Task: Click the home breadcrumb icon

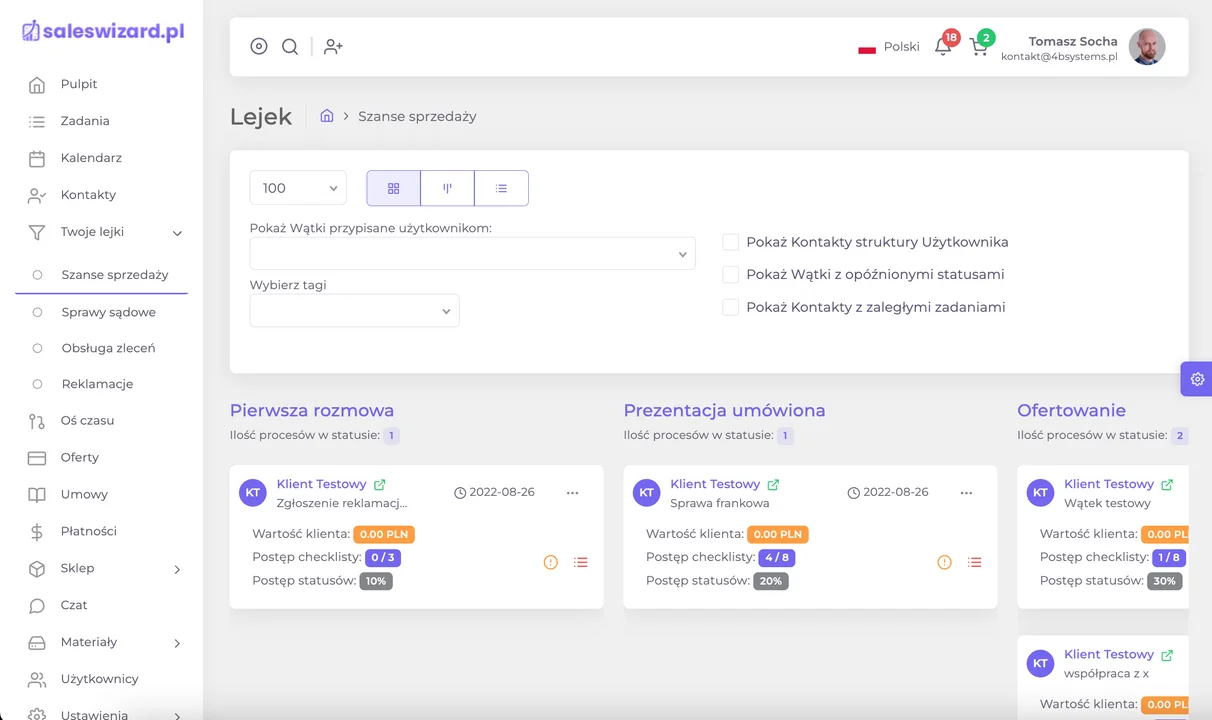Action: coord(326,116)
